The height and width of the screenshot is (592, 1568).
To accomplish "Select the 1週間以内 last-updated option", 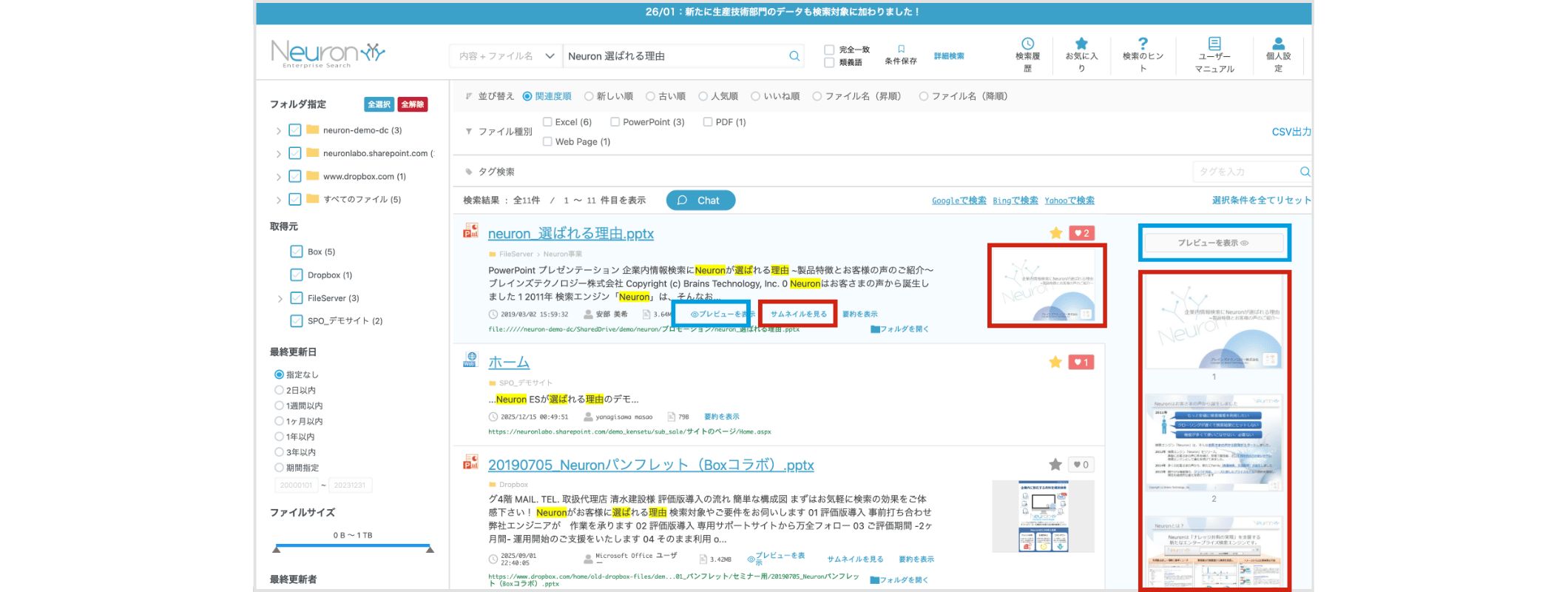I will click(279, 406).
